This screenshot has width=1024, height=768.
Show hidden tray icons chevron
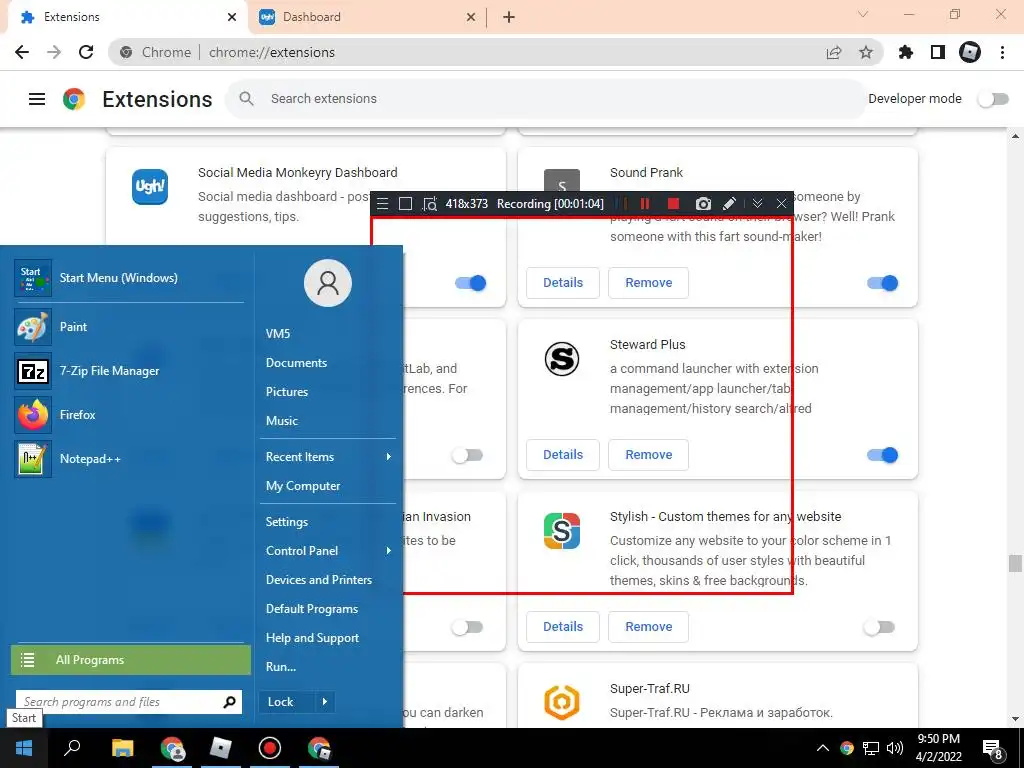[822, 748]
